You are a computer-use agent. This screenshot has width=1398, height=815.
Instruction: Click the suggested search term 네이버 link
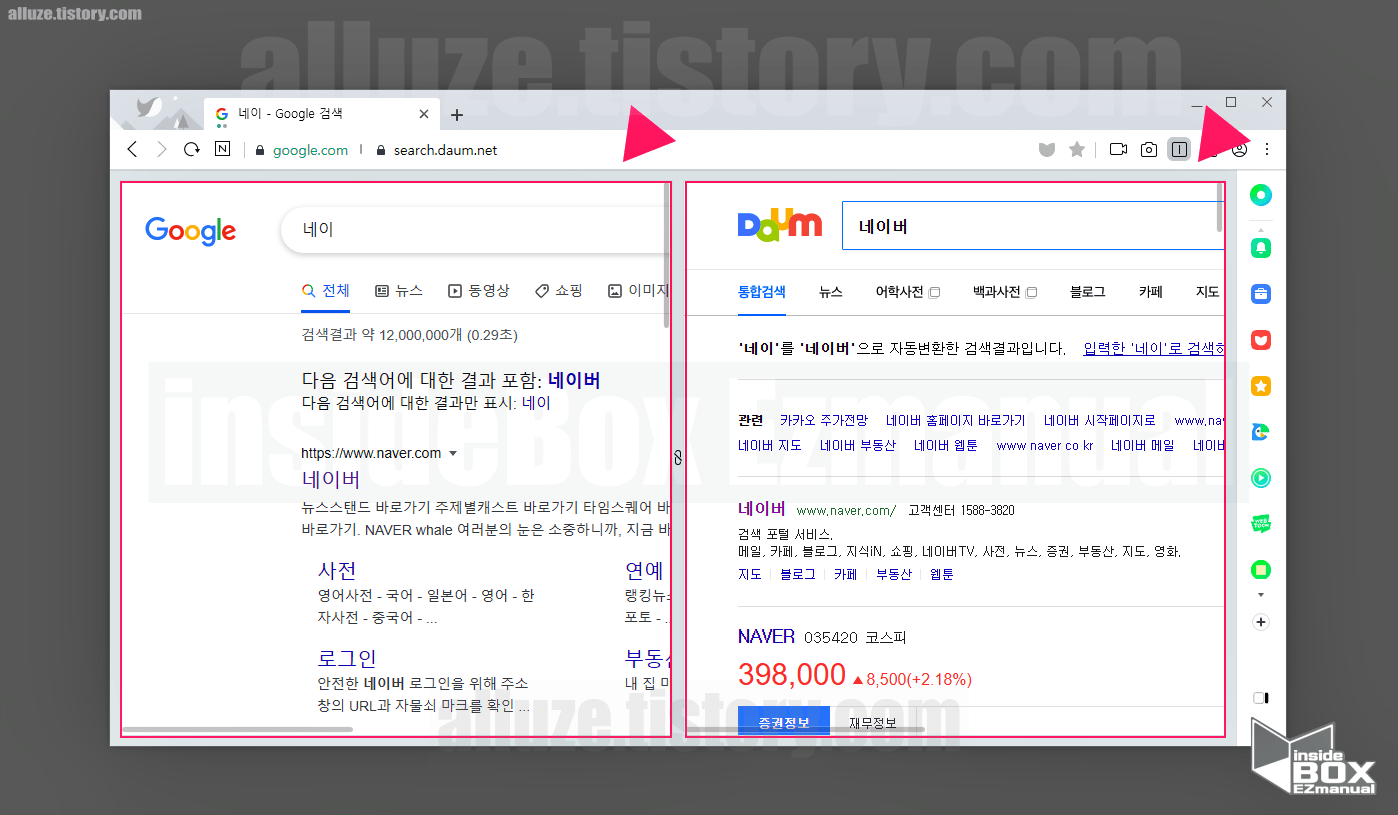click(x=574, y=380)
